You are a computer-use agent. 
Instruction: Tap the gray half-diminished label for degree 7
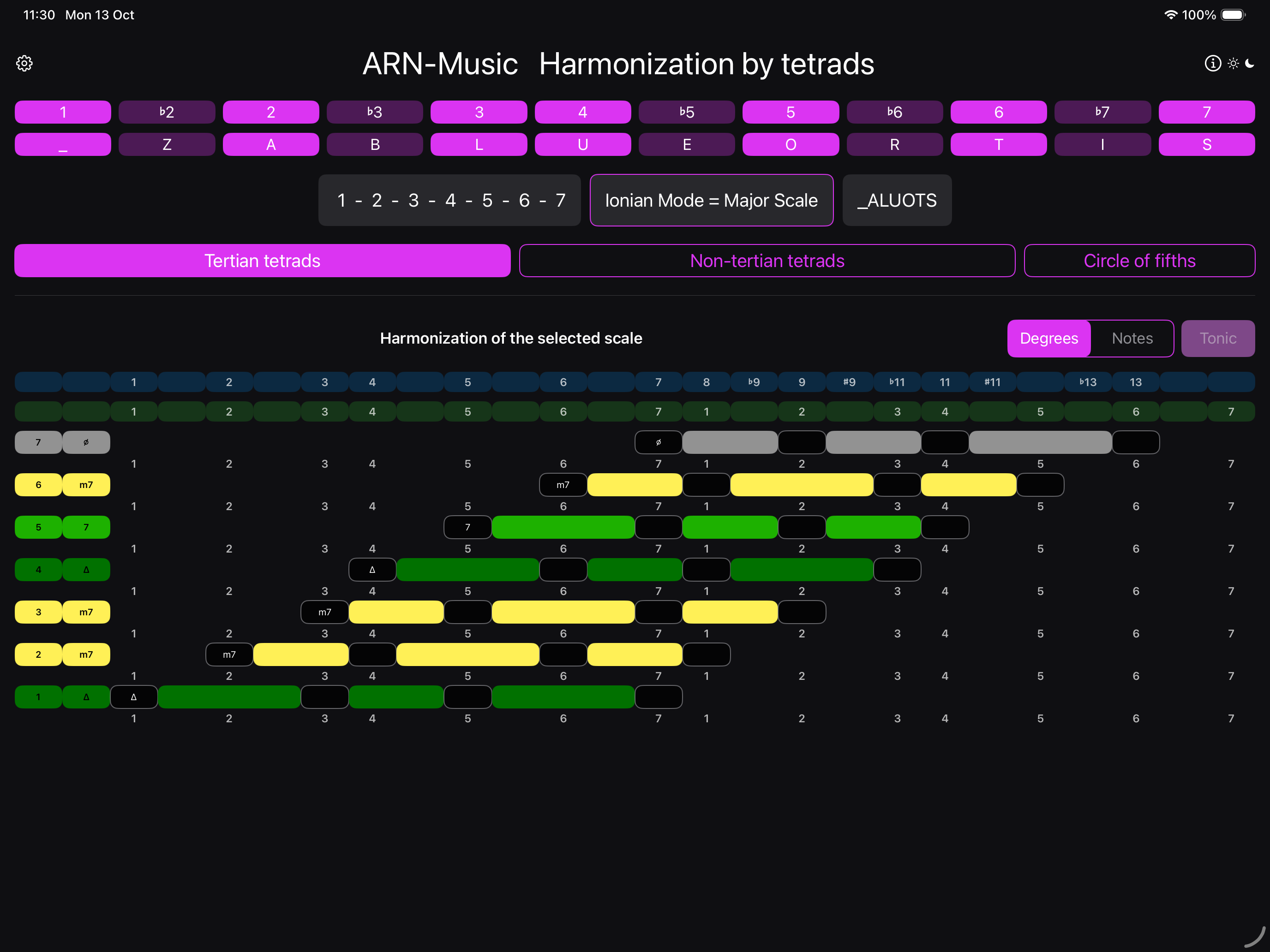(85, 442)
